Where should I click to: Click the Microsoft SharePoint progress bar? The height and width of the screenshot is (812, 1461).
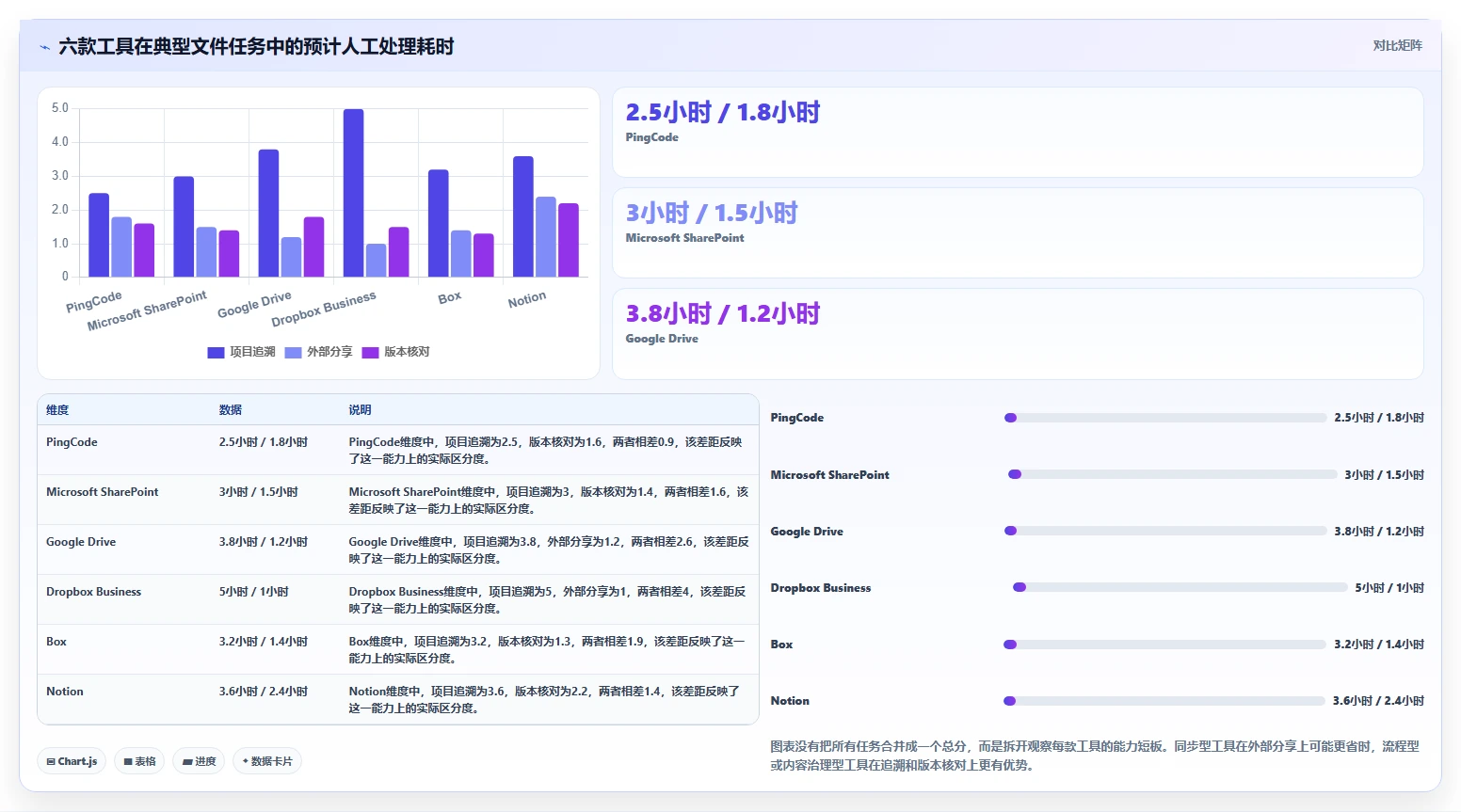coord(1172,474)
